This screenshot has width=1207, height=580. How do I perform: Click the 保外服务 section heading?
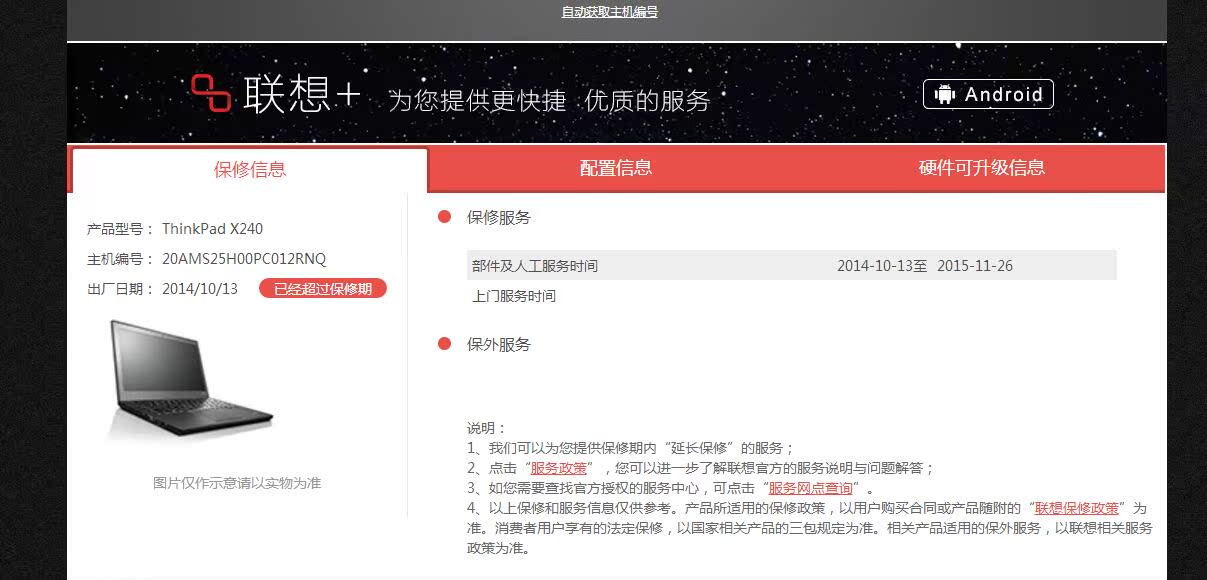[499, 344]
